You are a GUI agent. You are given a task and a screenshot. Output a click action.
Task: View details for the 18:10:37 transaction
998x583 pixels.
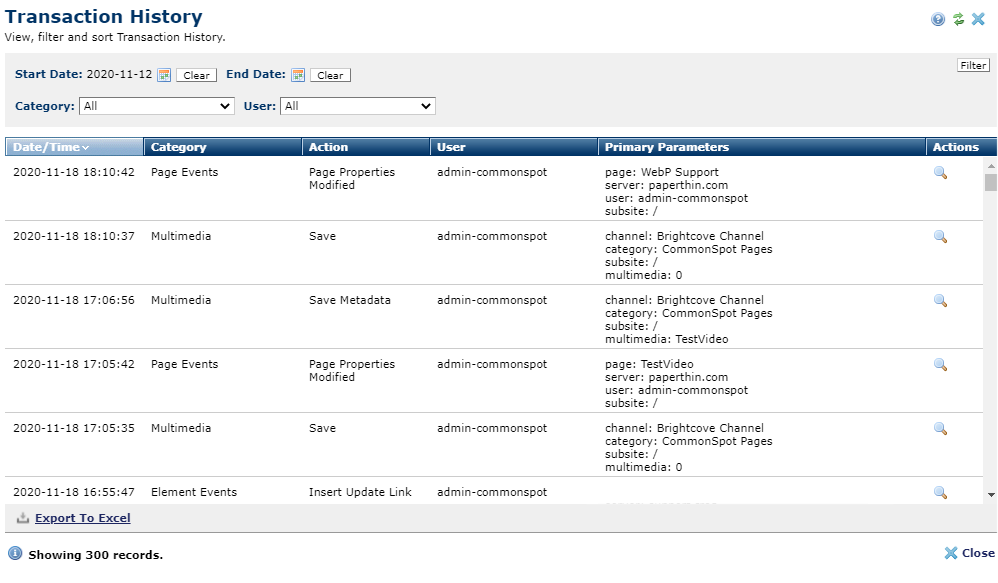tap(940, 237)
